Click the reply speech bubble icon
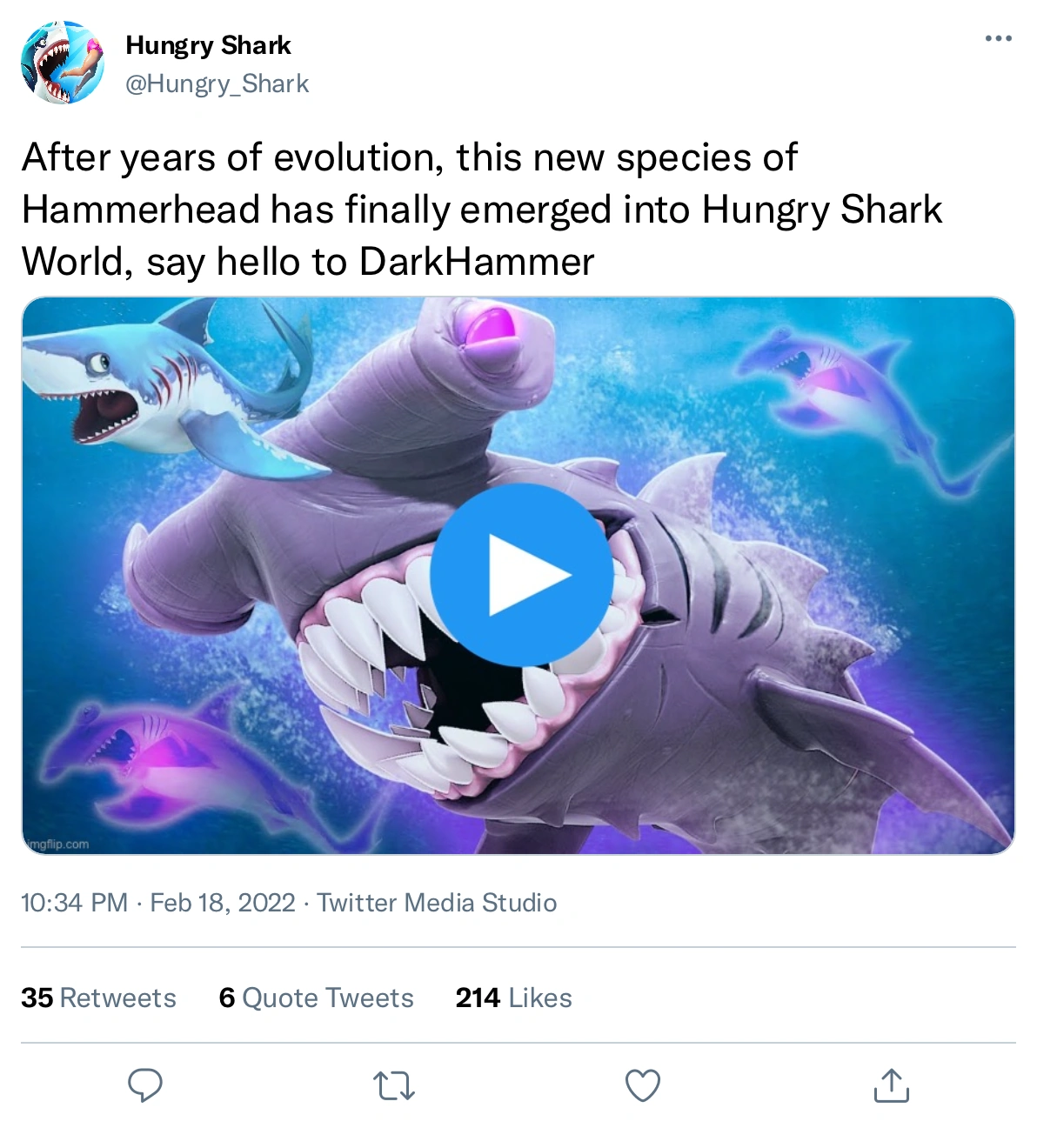1037x1148 pixels. (144, 1085)
